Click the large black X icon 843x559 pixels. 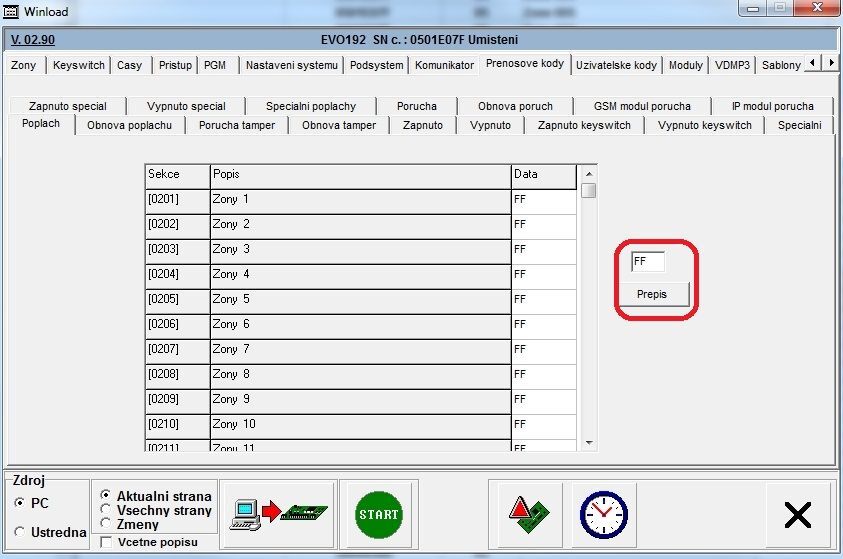tap(797, 515)
